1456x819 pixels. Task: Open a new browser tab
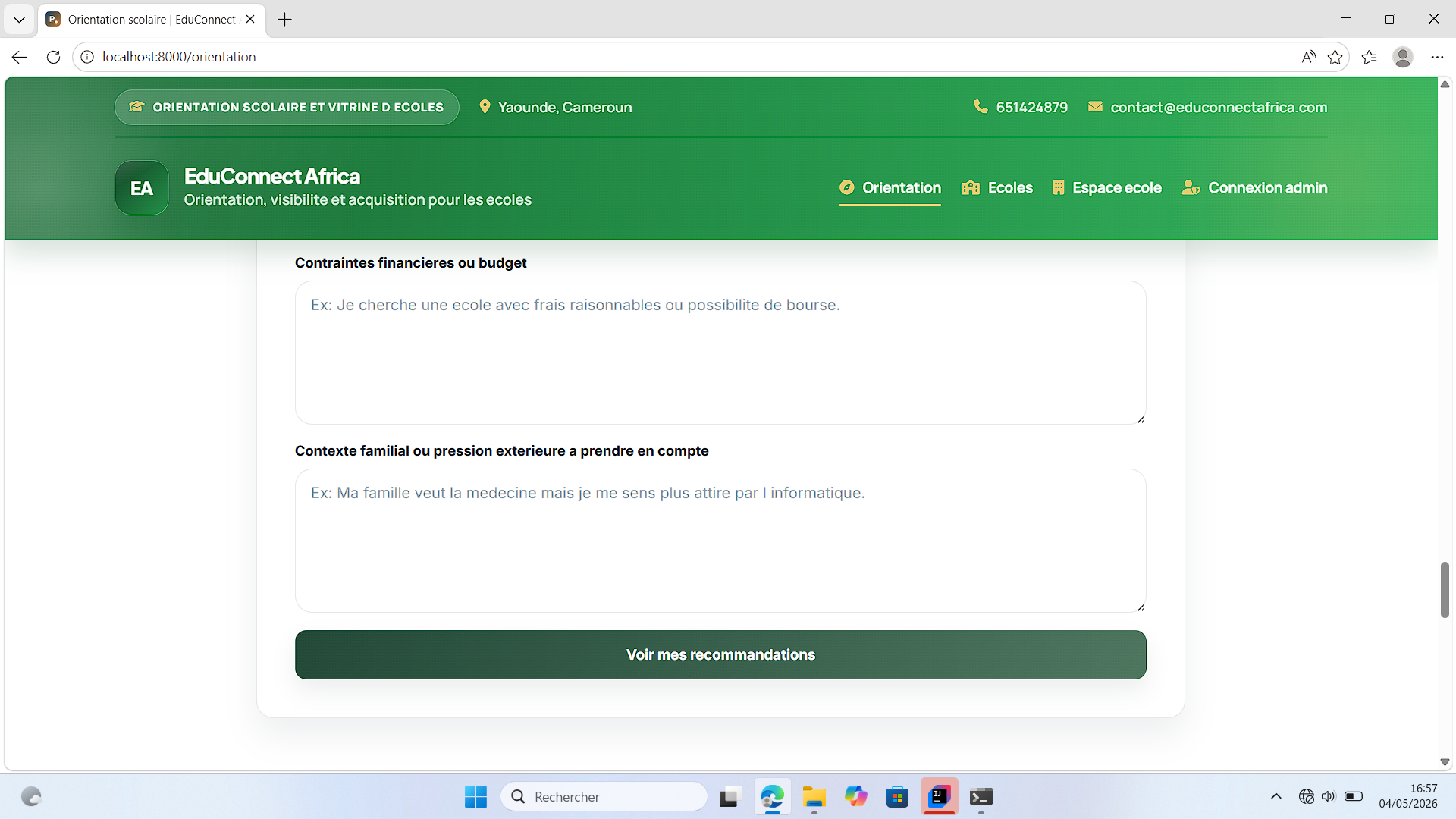[x=285, y=20]
